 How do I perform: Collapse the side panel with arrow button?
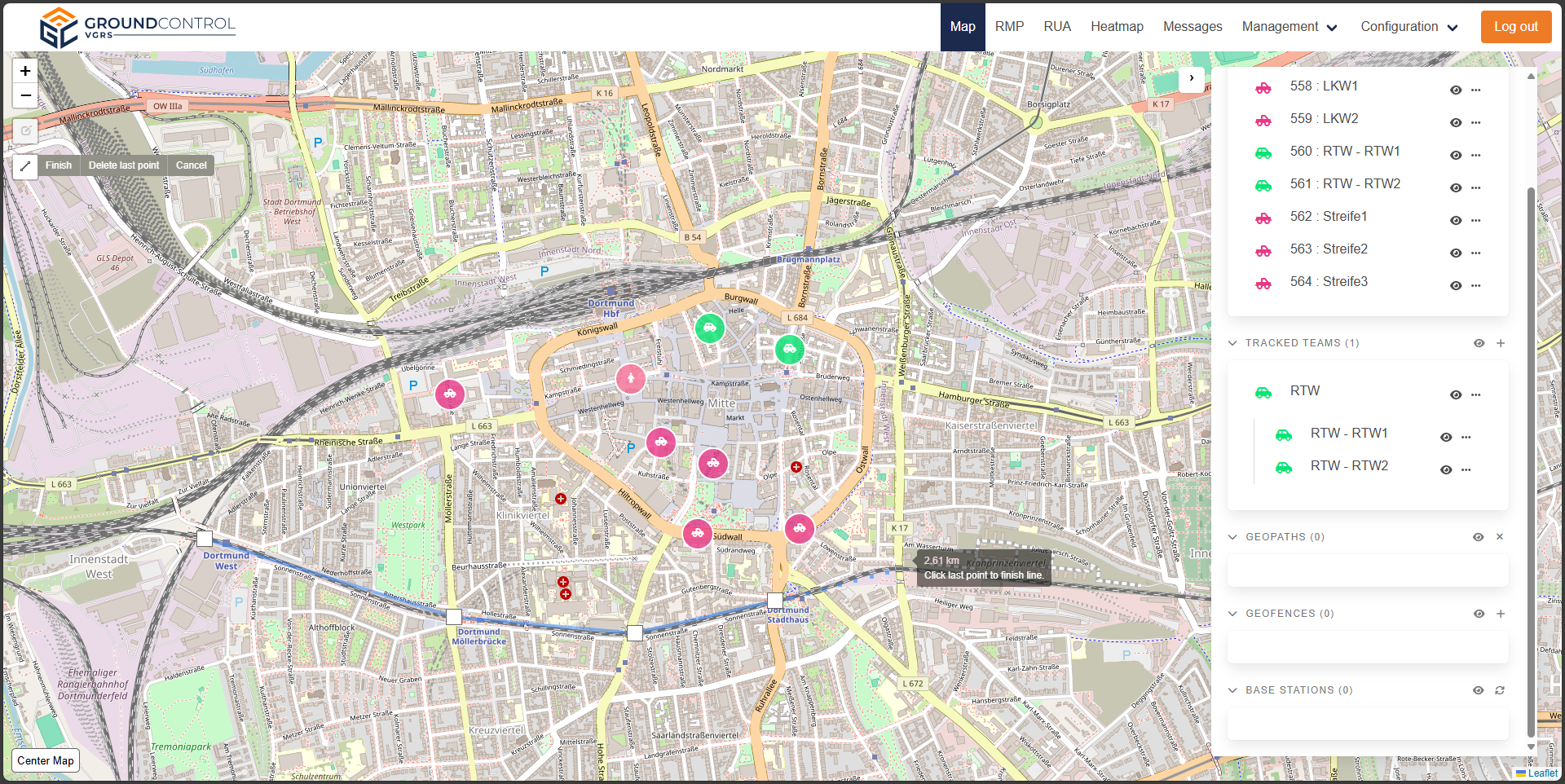(x=1191, y=79)
